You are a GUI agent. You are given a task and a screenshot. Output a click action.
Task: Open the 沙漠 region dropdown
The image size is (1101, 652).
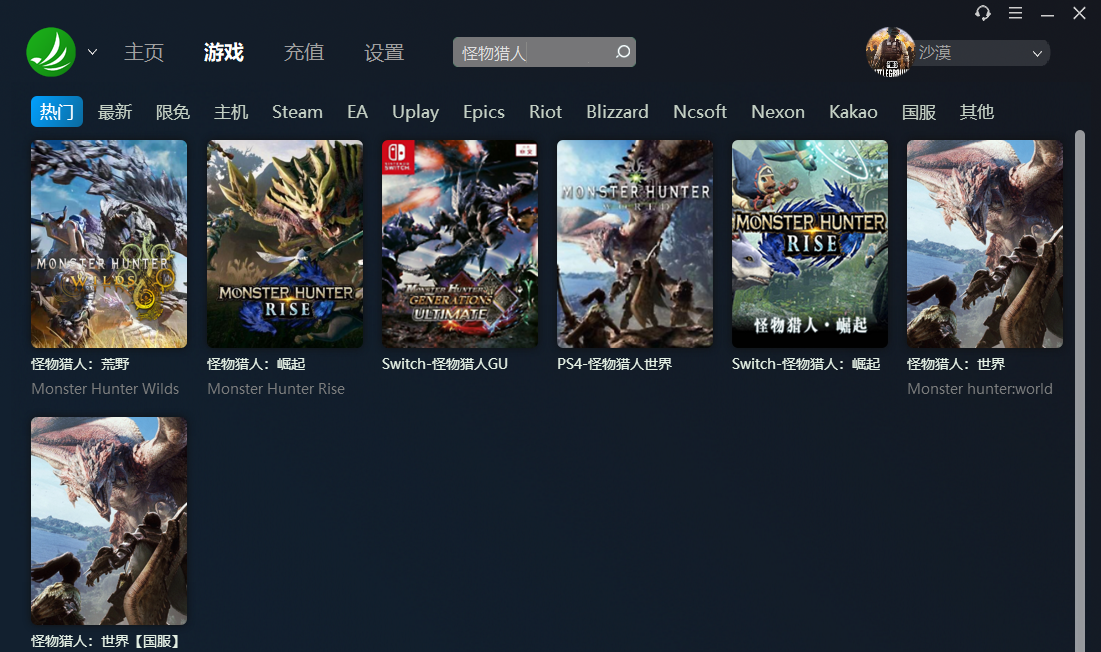tap(983, 53)
